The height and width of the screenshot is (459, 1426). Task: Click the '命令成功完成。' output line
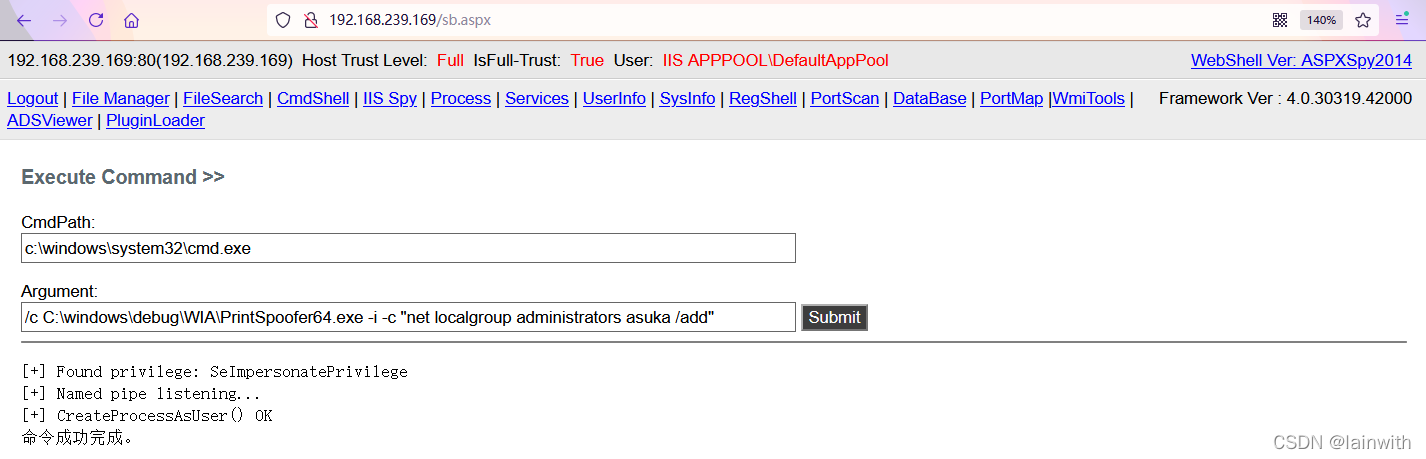(77, 438)
